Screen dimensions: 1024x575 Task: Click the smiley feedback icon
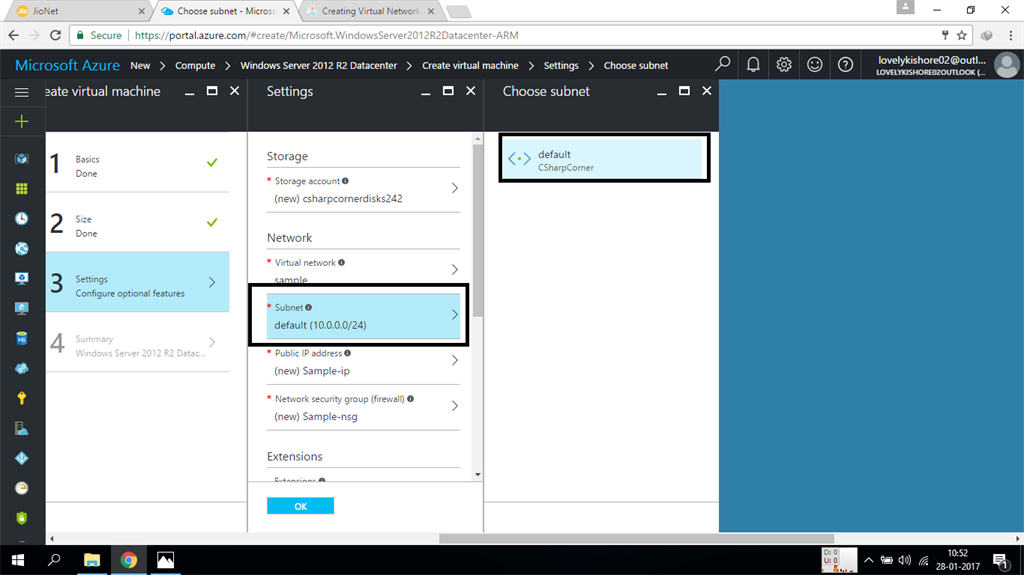click(x=814, y=64)
